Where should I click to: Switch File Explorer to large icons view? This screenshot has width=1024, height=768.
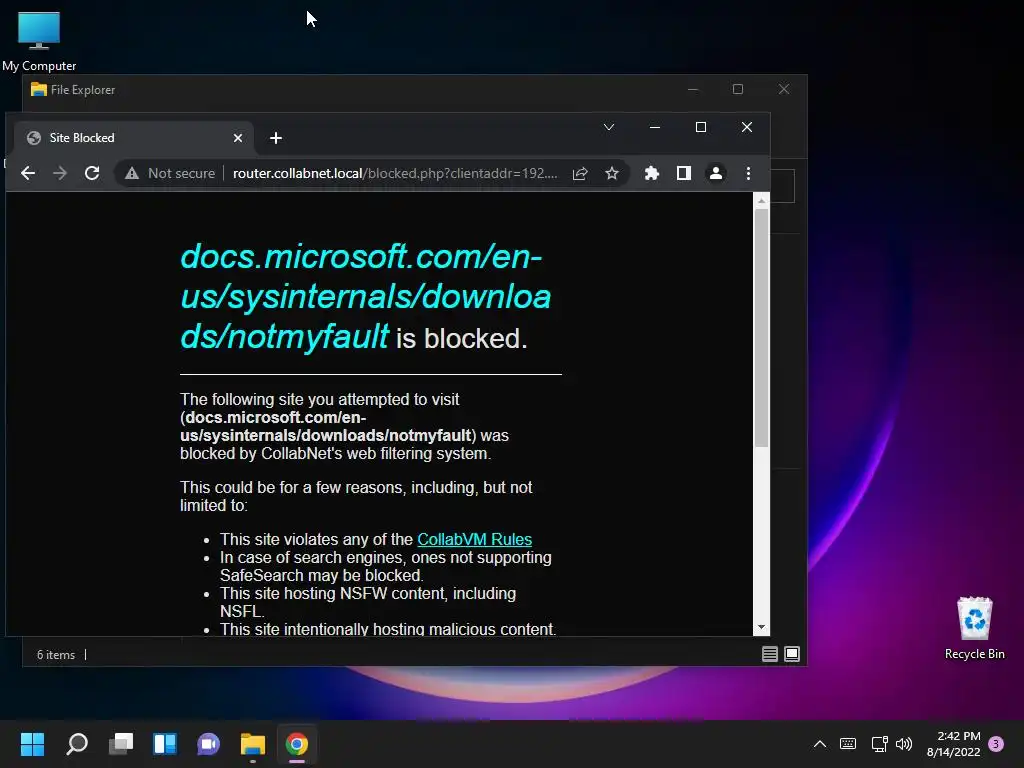[x=792, y=654]
